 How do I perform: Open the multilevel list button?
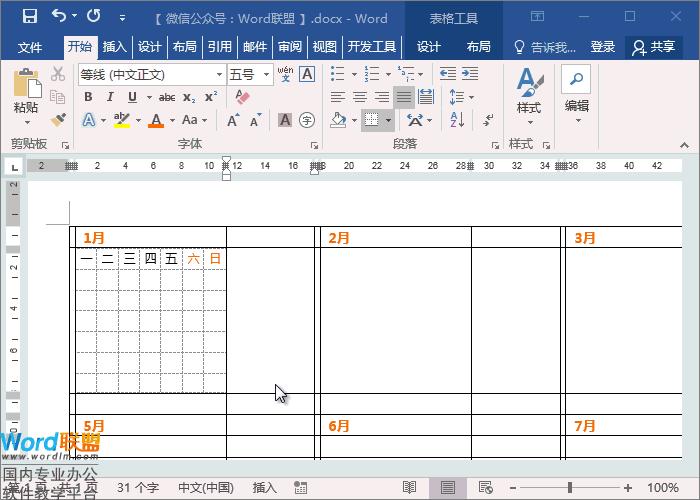[x=406, y=73]
